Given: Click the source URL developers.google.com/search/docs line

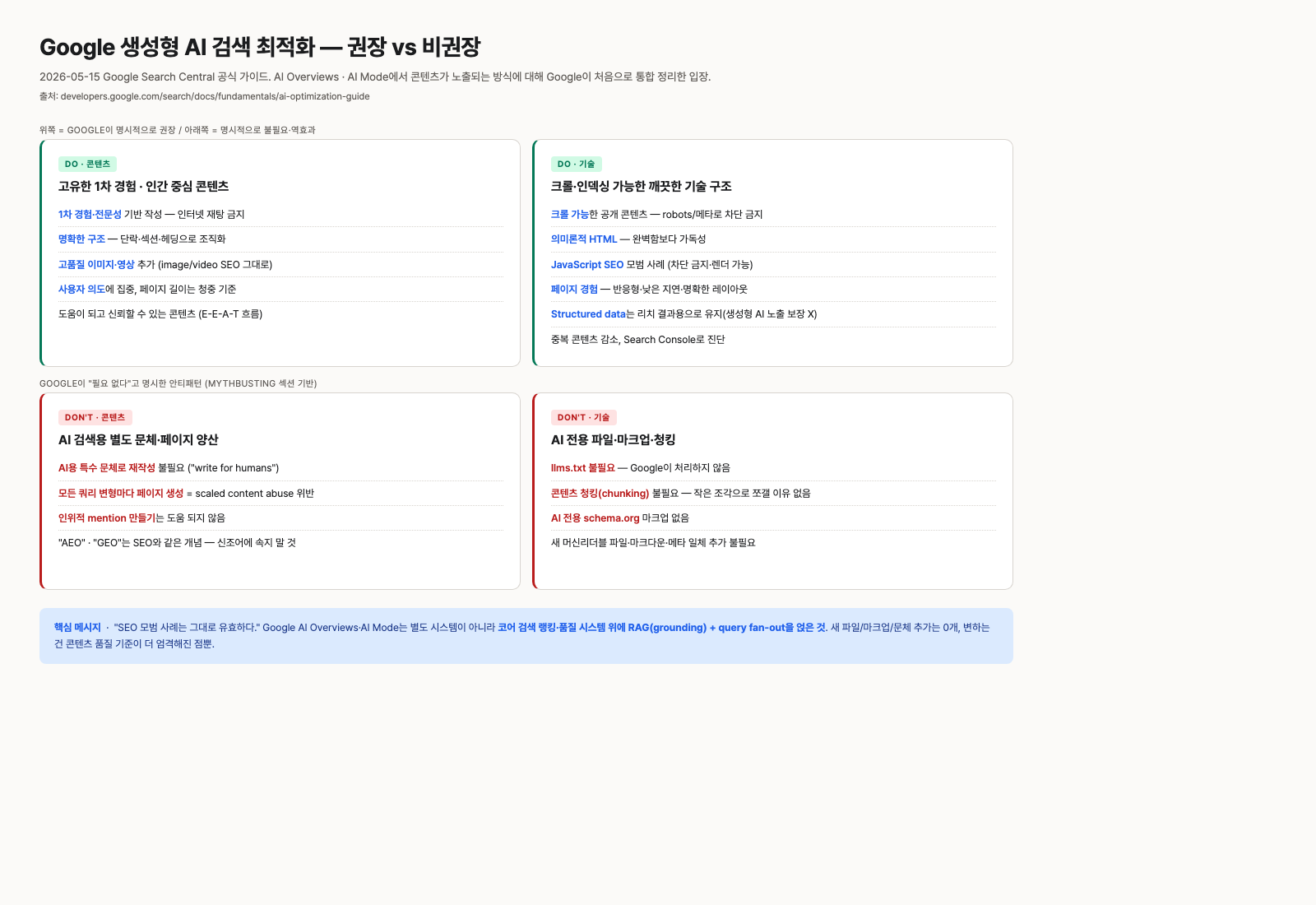Looking at the screenshot, I should click(x=205, y=96).
